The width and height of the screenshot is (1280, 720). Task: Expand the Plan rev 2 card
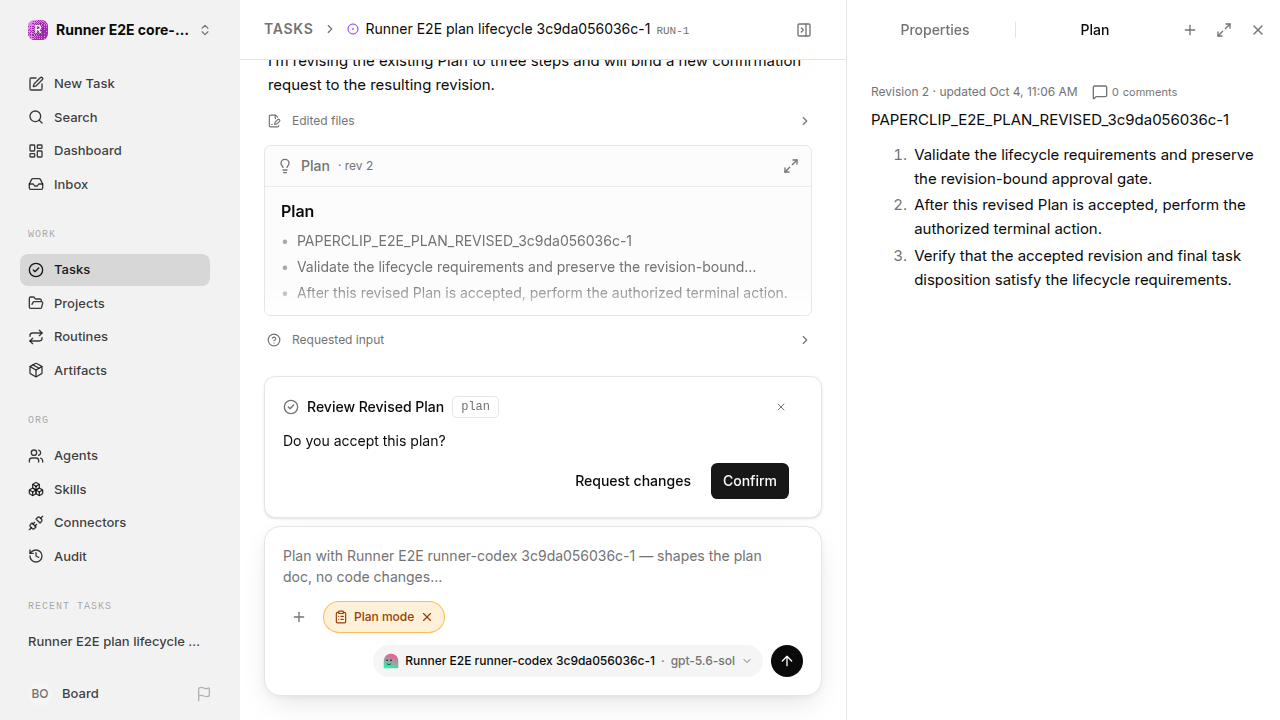(791, 166)
